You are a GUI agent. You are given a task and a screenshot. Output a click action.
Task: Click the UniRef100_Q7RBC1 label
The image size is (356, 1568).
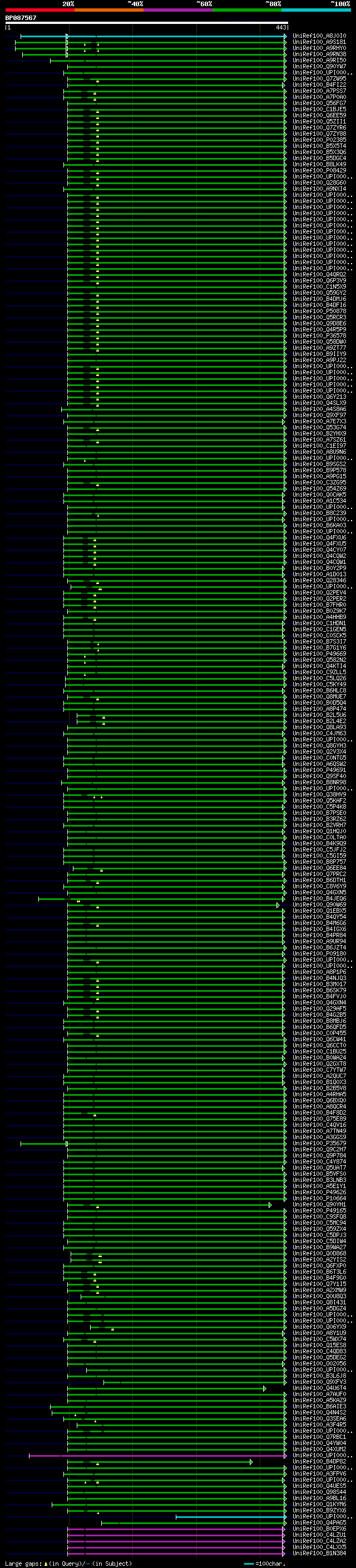pyautogui.click(x=319, y=1437)
